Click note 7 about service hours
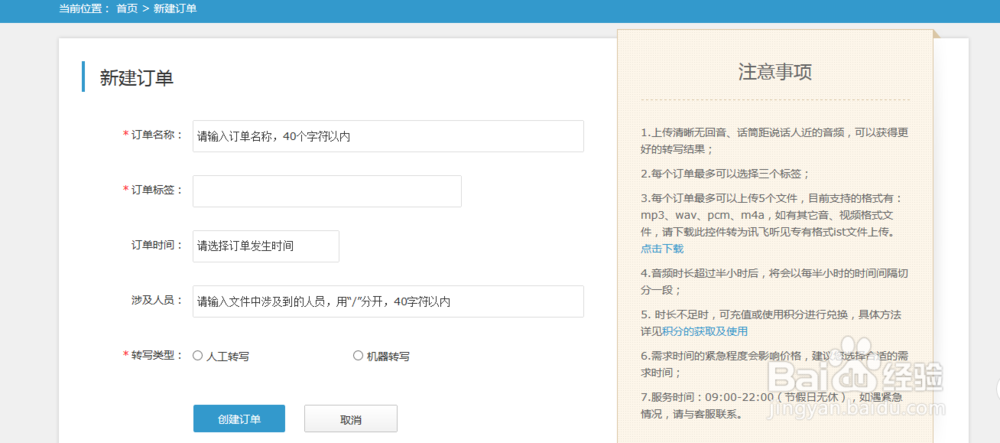The image size is (1000, 443). [774, 405]
